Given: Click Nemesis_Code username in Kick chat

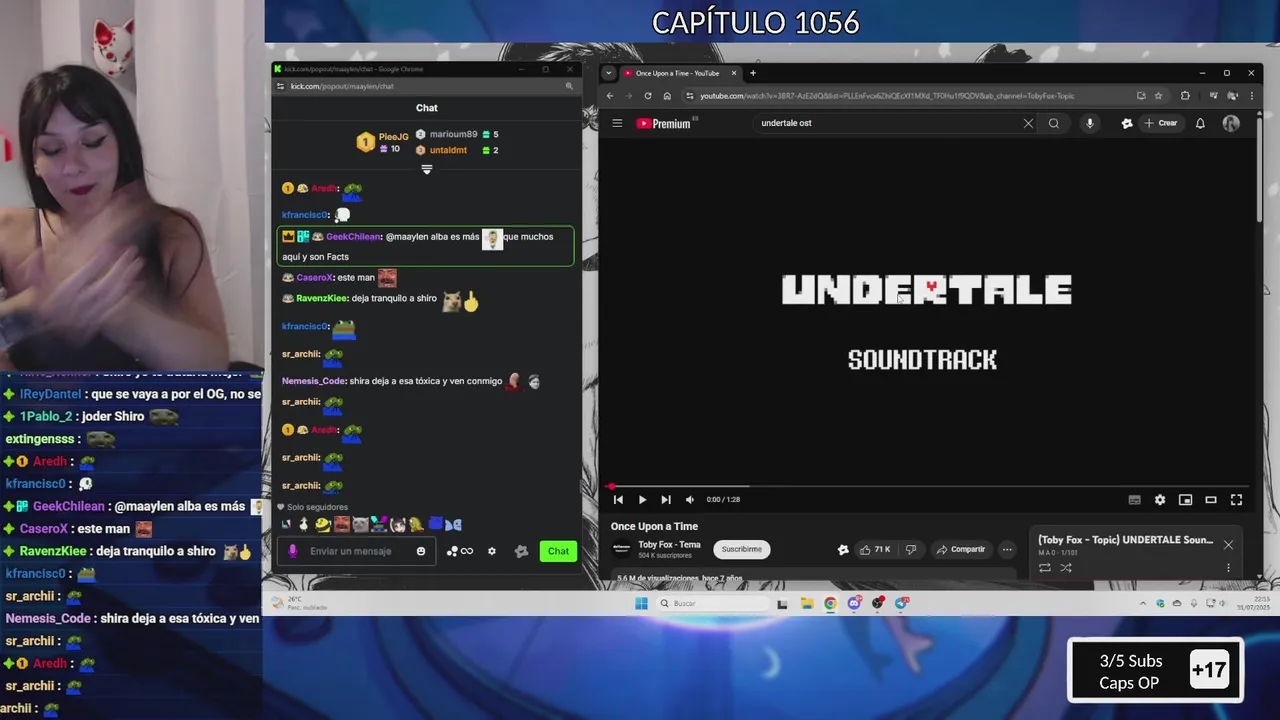Looking at the screenshot, I should [x=314, y=381].
